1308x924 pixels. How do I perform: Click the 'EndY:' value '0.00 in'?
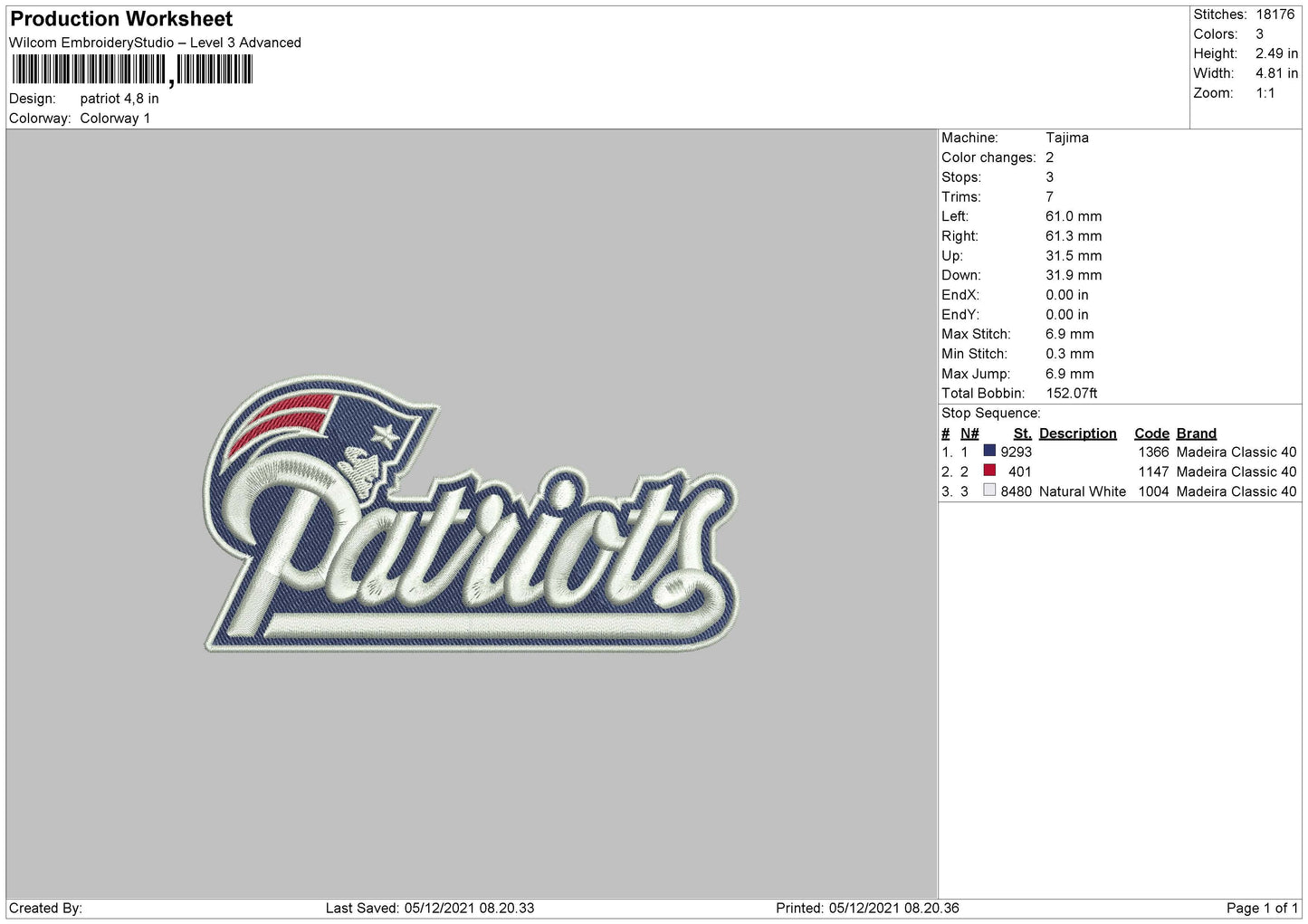tap(1067, 315)
